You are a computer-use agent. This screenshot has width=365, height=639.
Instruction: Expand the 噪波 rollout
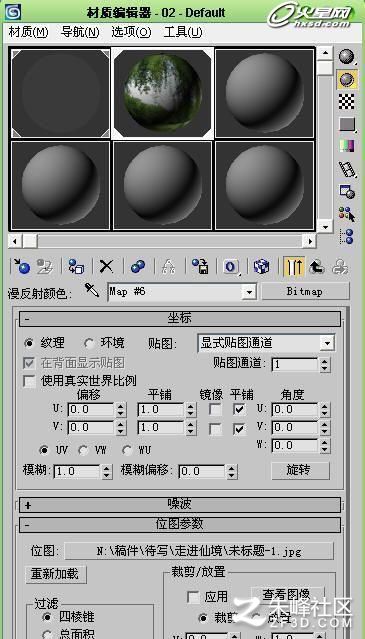(180, 505)
